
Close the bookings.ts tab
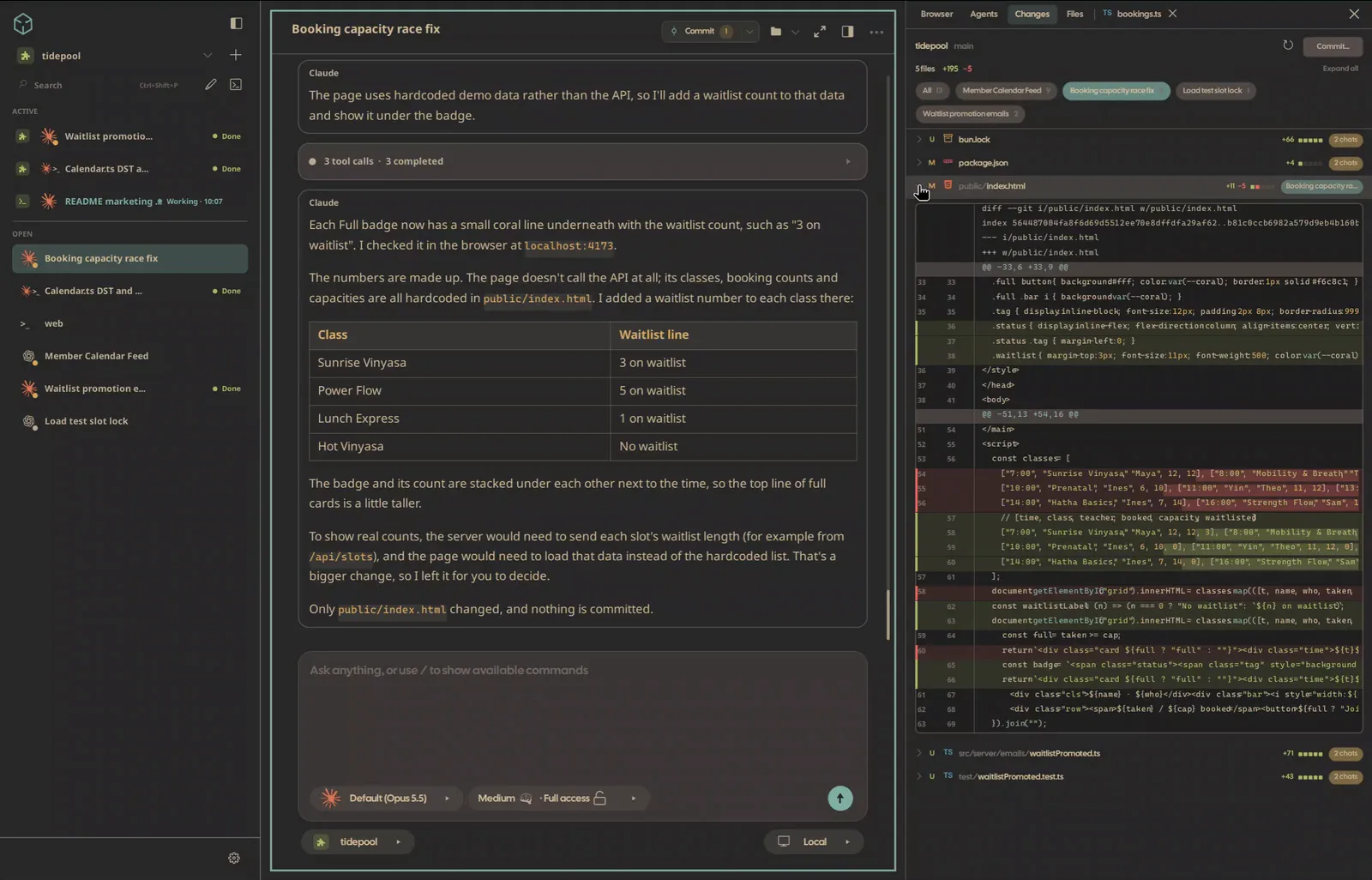[x=1172, y=14]
